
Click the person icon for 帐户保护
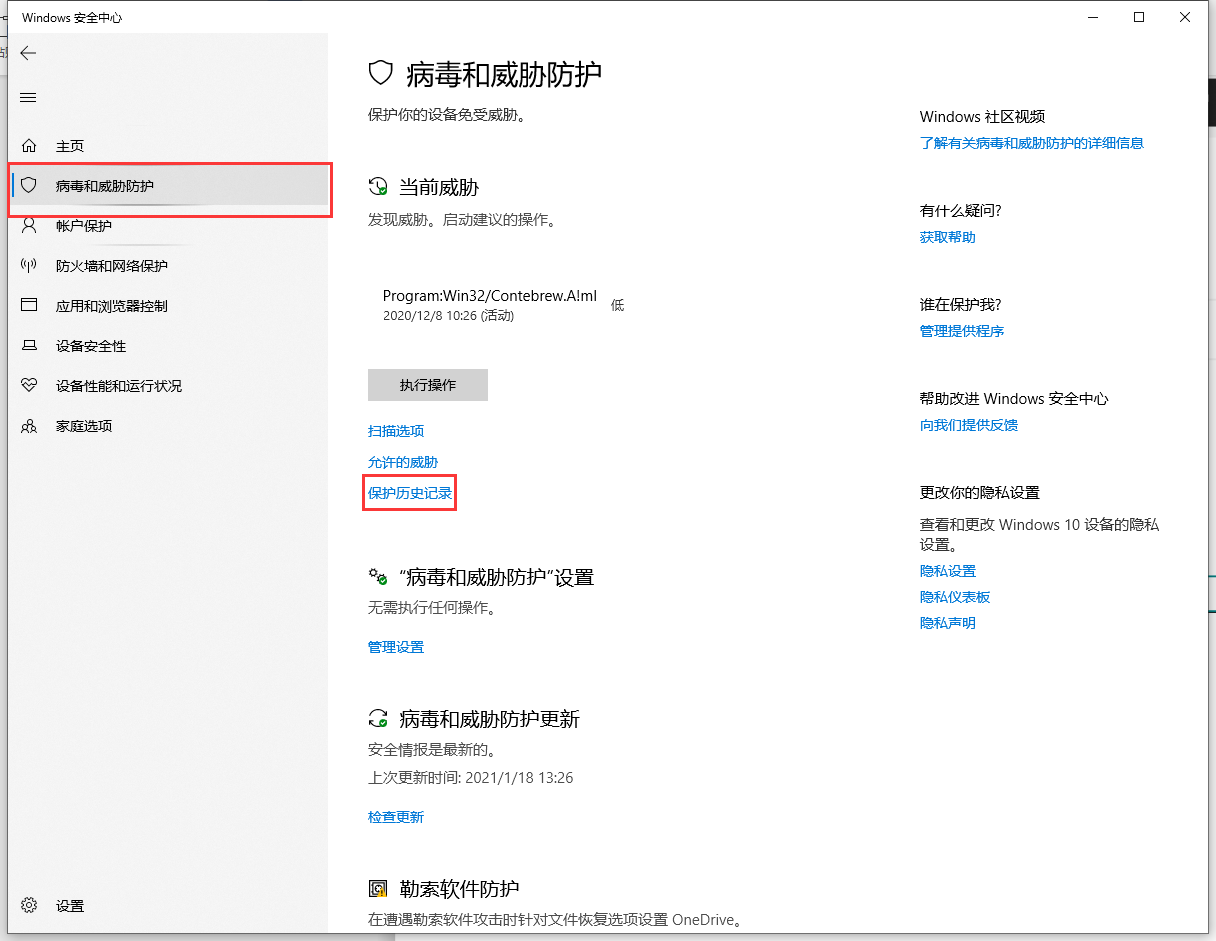pos(29,226)
